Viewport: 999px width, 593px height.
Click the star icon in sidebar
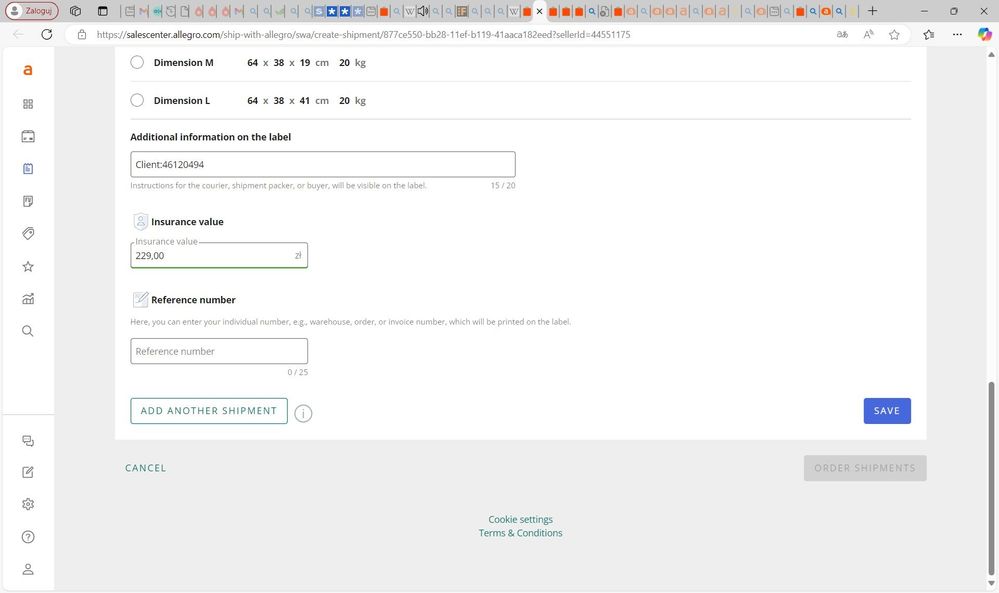[x=28, y=267]
